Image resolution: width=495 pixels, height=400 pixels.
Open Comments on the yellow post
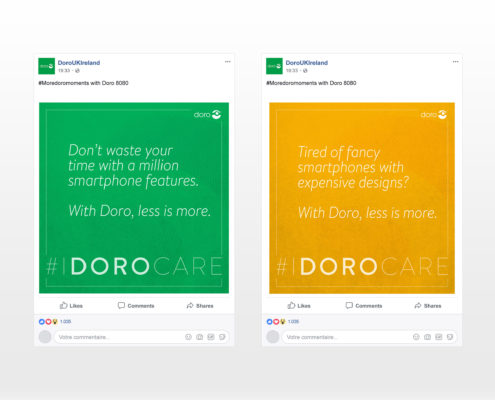364,306
